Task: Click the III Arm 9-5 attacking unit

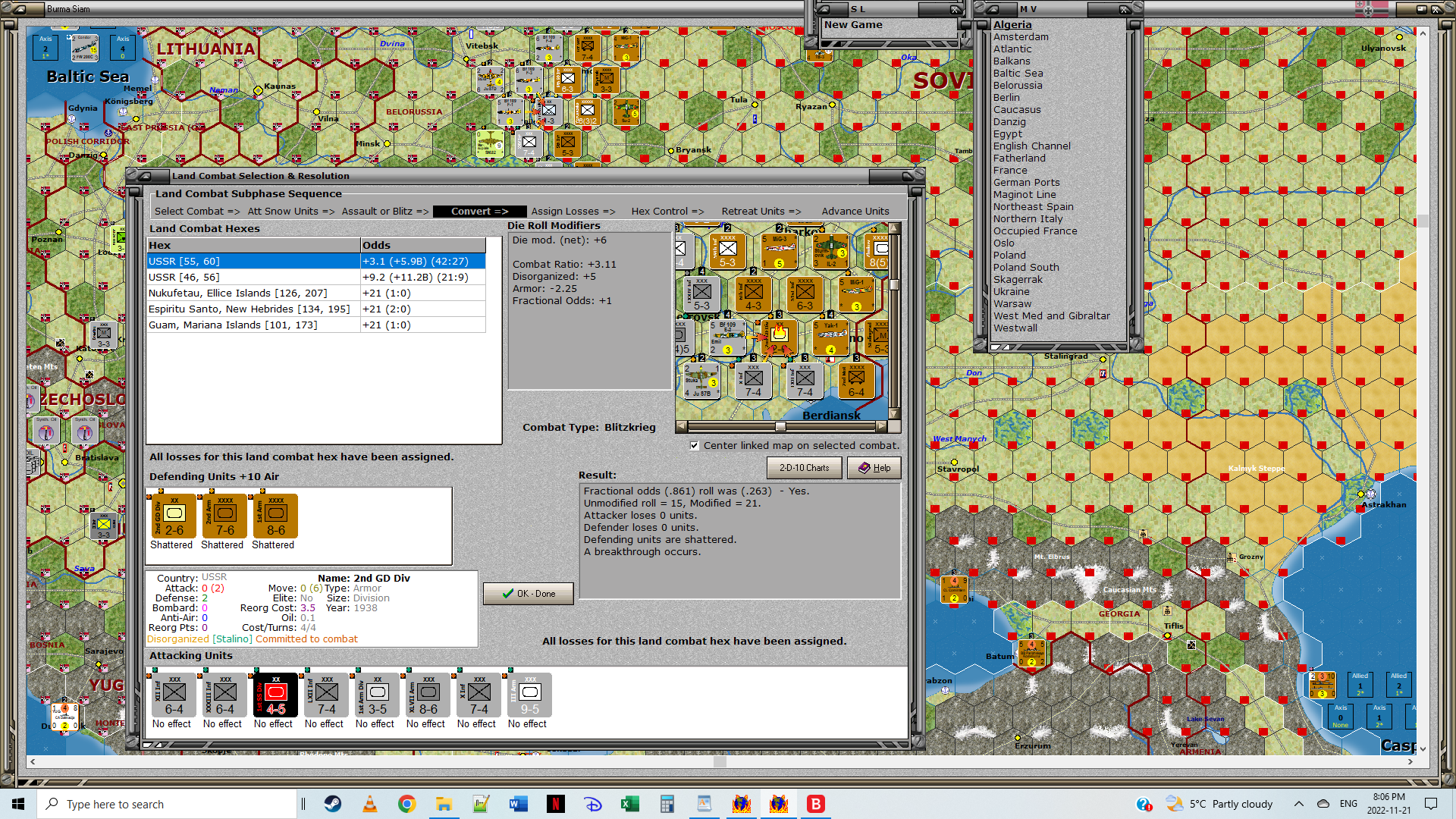Action: point(529,695)
